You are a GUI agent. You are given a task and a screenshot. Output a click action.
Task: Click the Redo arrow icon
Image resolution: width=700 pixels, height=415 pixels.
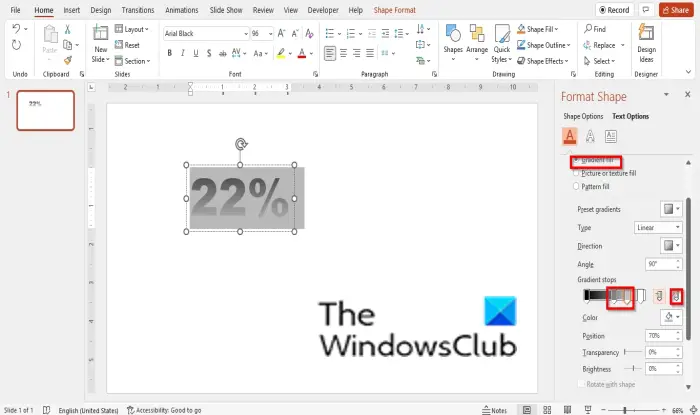(x=16, y=45)
